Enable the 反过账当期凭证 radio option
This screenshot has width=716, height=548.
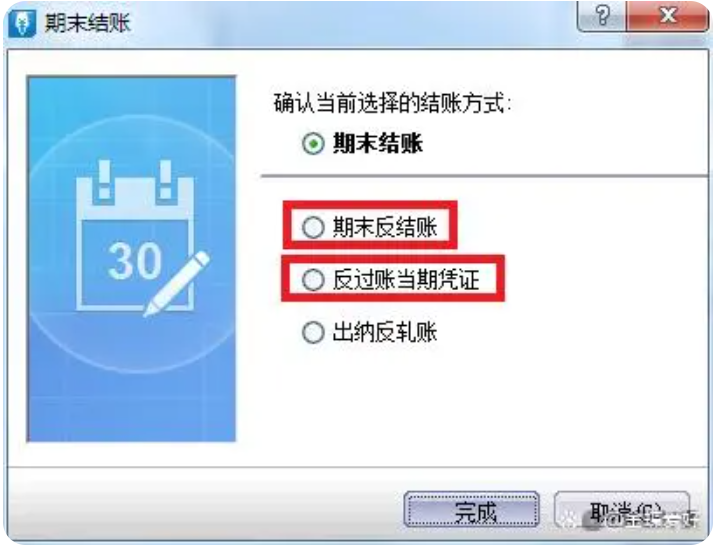coord(313,279)
